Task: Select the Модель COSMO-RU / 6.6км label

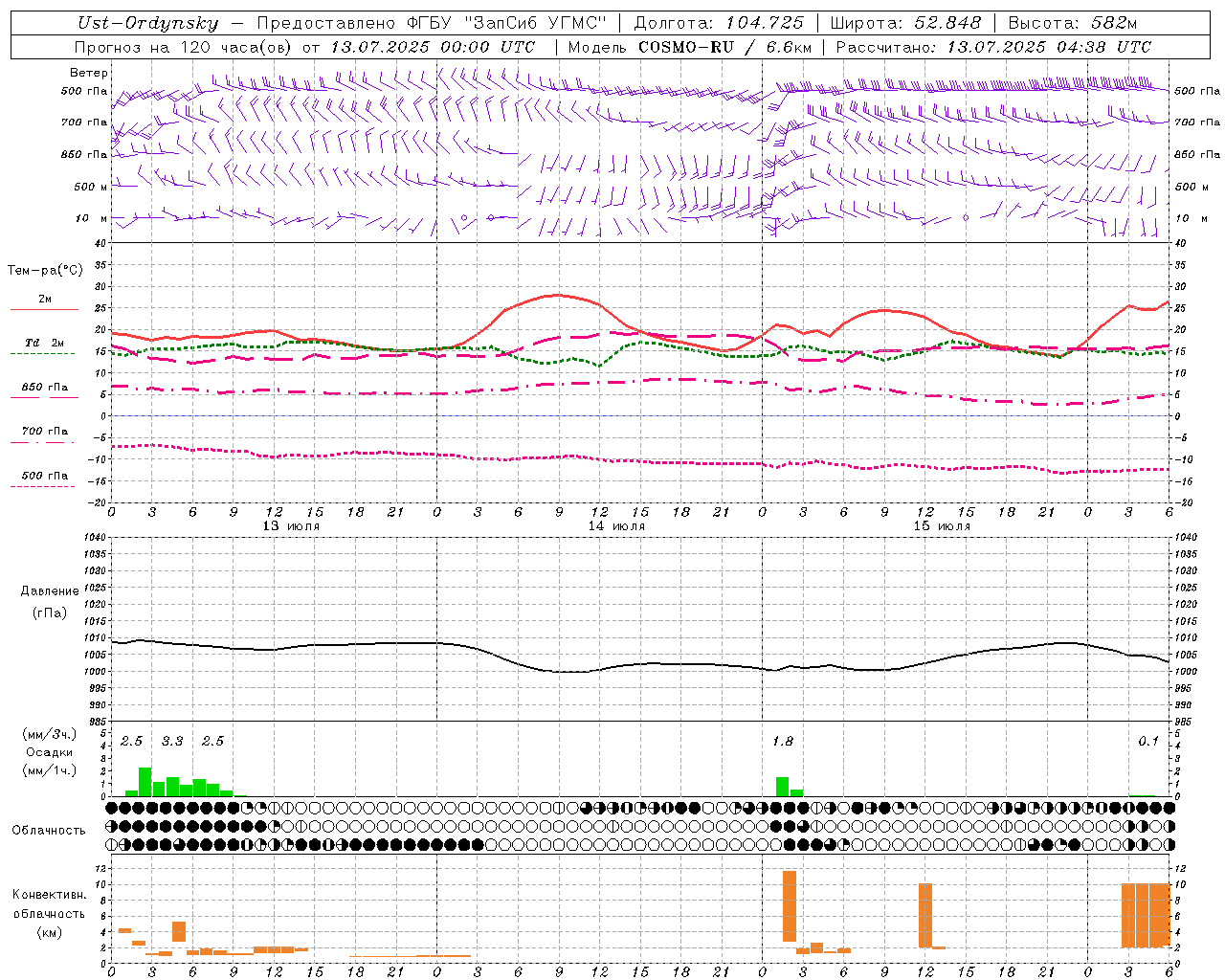Action: 690,47
